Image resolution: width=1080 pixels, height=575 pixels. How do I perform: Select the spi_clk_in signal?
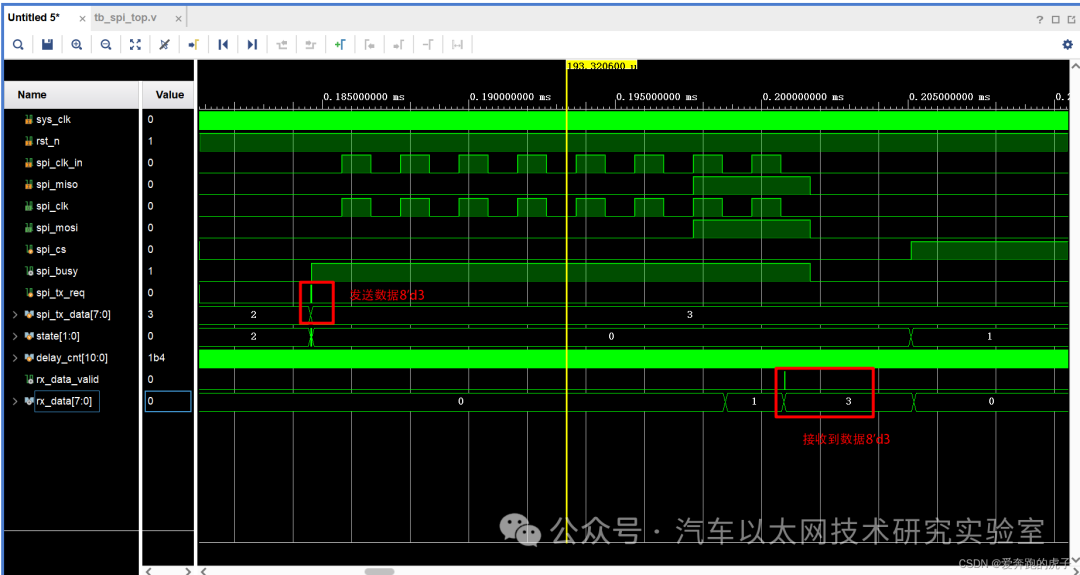(59, 163)
